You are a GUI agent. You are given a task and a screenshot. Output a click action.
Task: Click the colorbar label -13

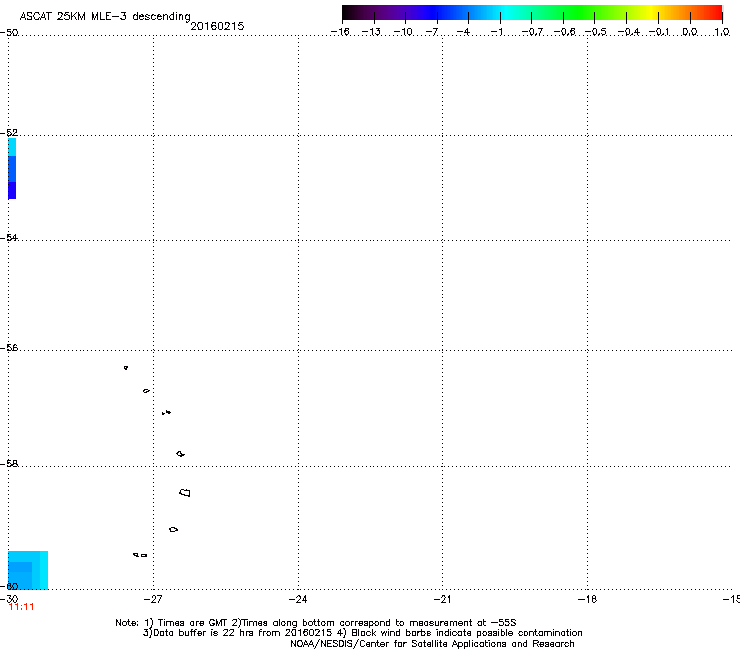[371, 32]
